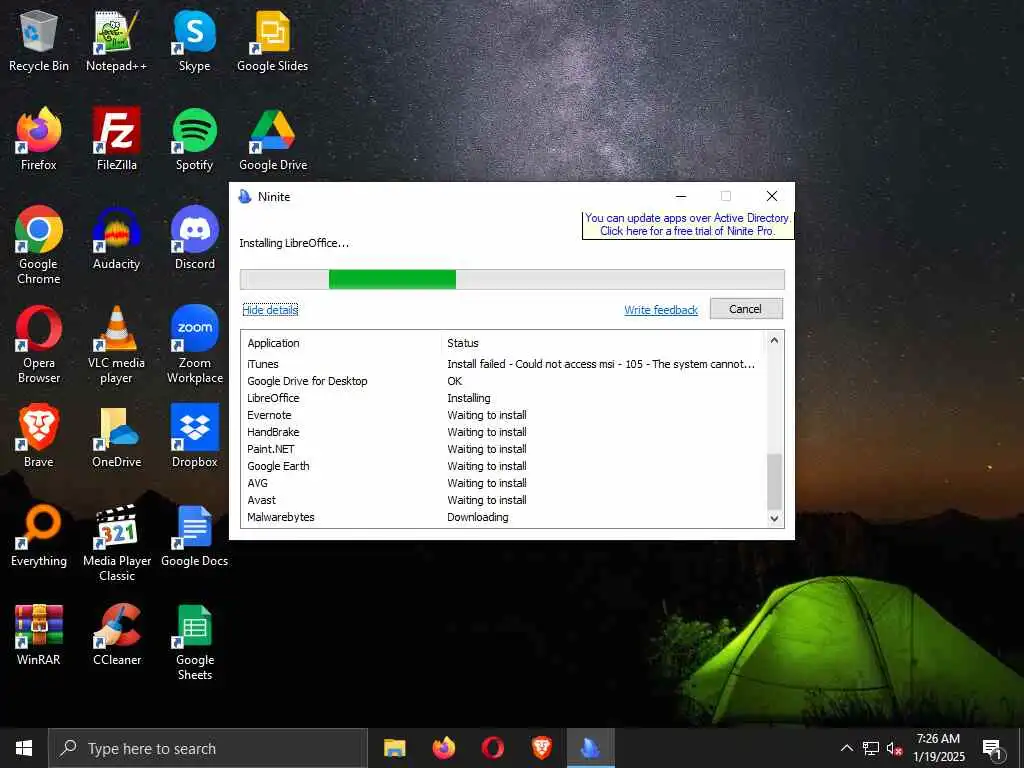This screenshot has height=768, width=1024.
Task: Select the FileZilla desktop shortcut
Action: (116, 140)
